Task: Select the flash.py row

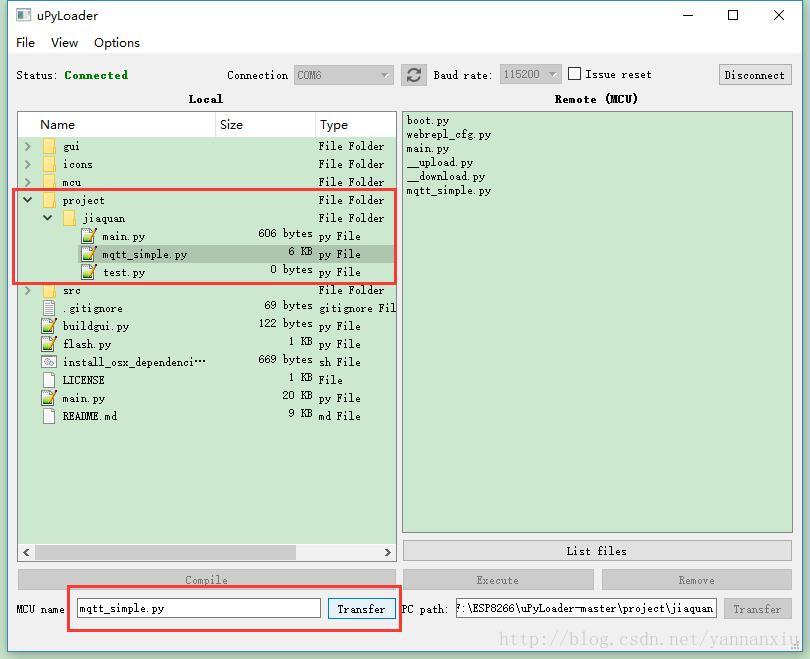Action: coord(207,344)
